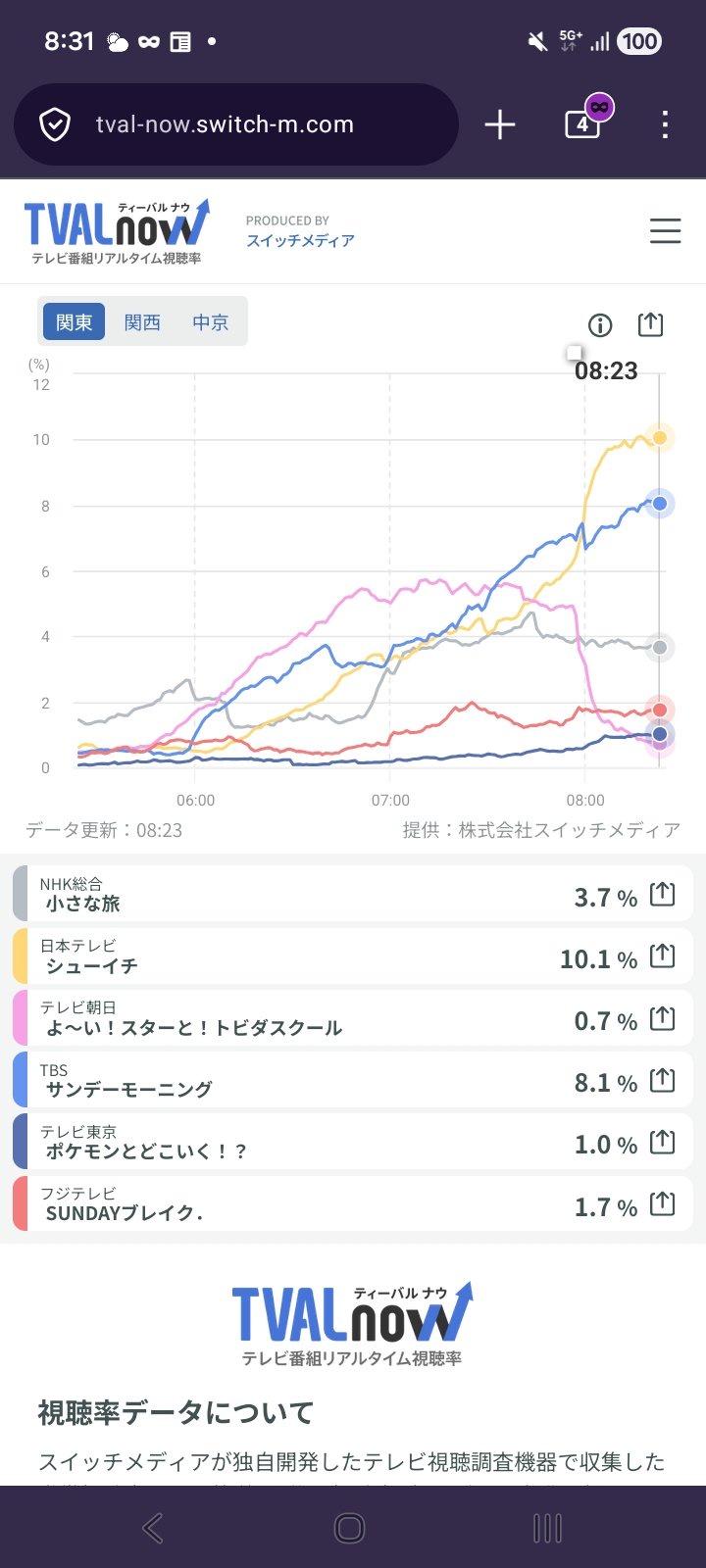Open browser three-dot overflow menu
Viewport: 706px width, 1568px height.
click(665, 124)
